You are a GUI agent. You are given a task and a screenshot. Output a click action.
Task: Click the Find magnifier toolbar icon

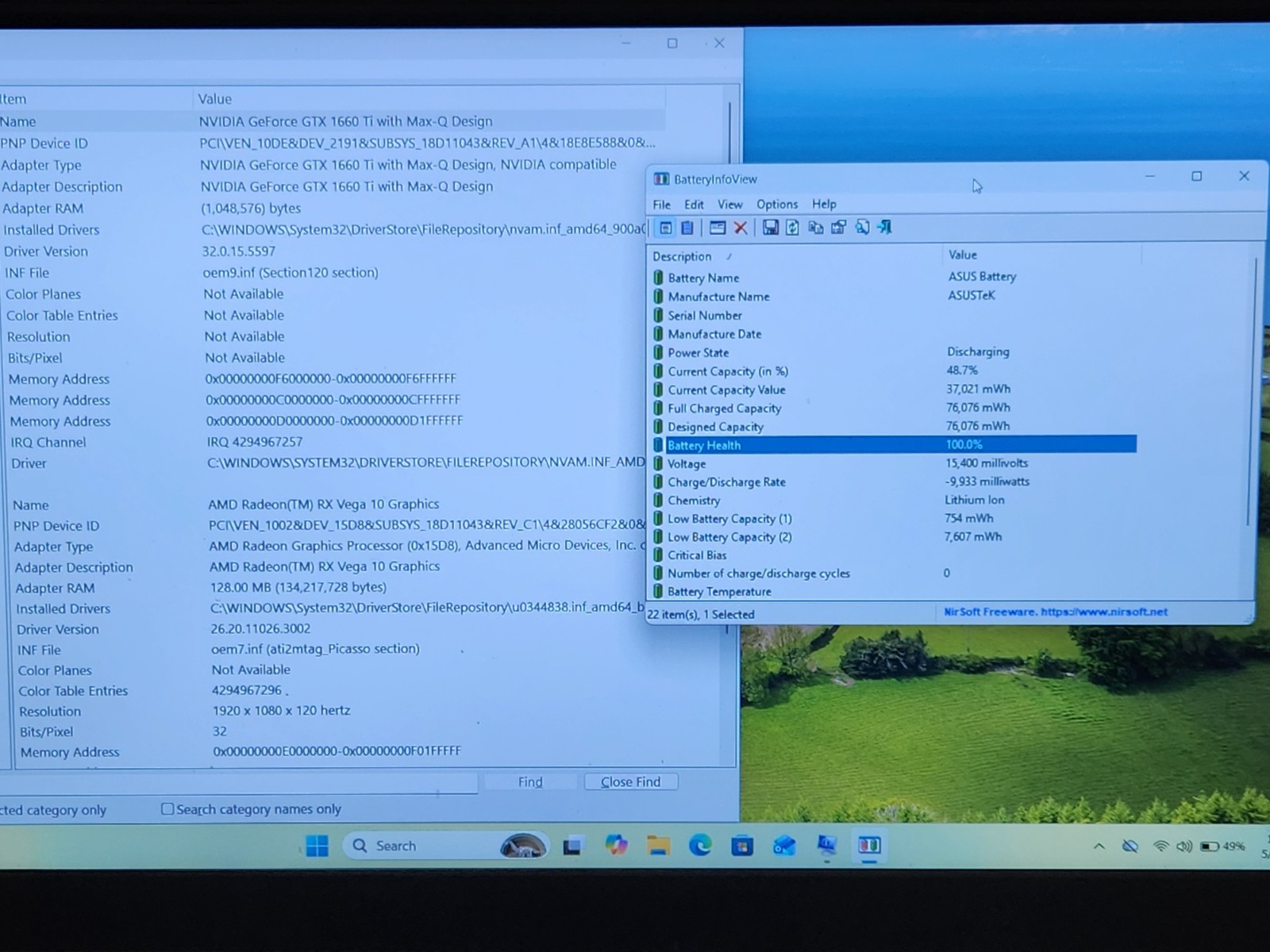pos(862,228)
